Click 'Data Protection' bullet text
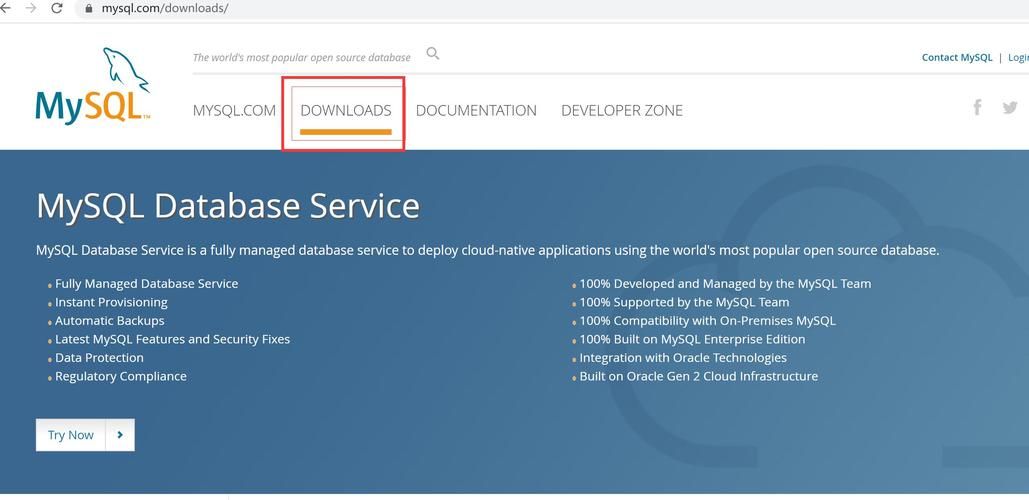 pos(99,358)
